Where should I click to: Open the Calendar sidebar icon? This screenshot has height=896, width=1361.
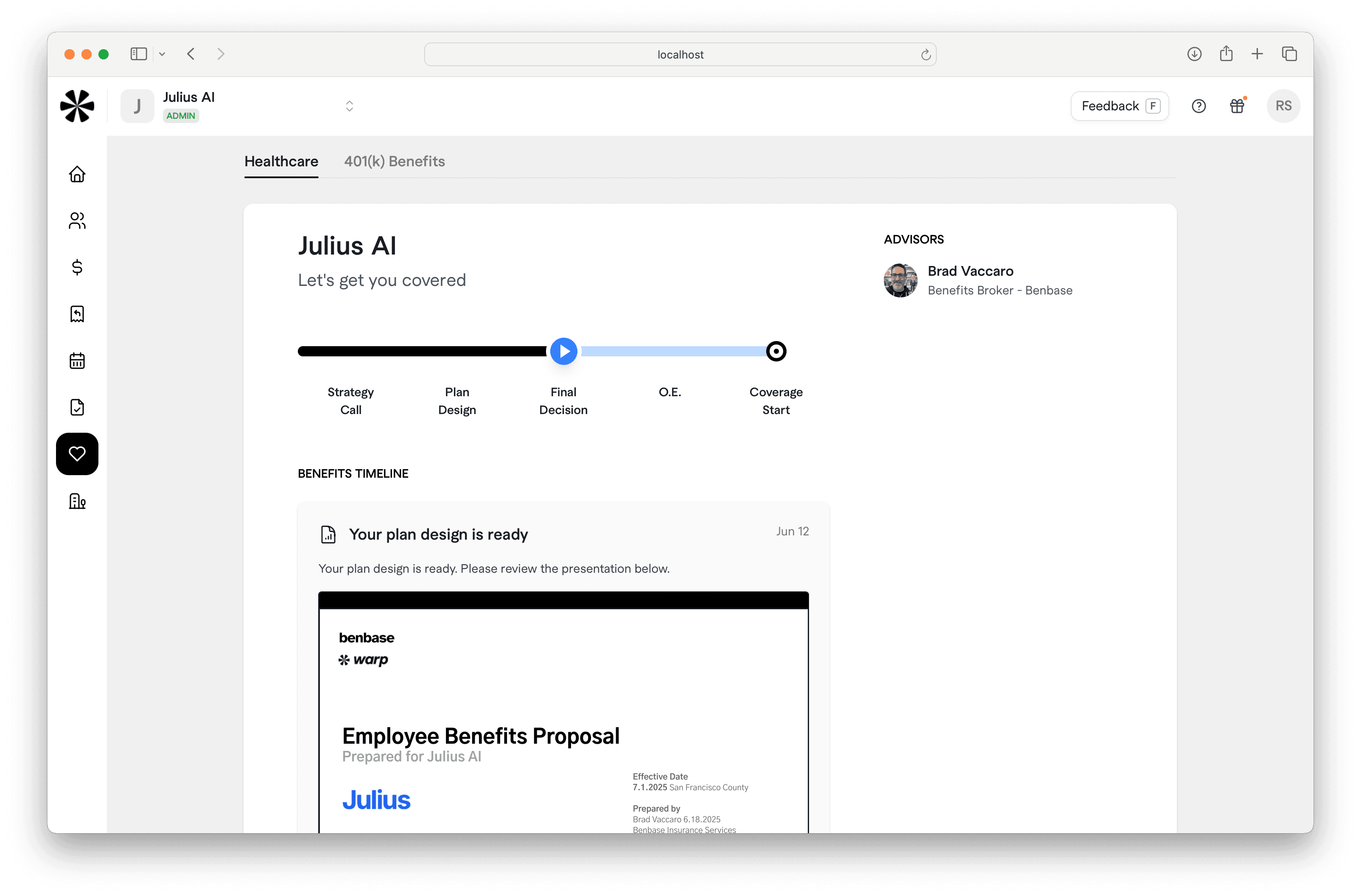[x=77, y=360]
